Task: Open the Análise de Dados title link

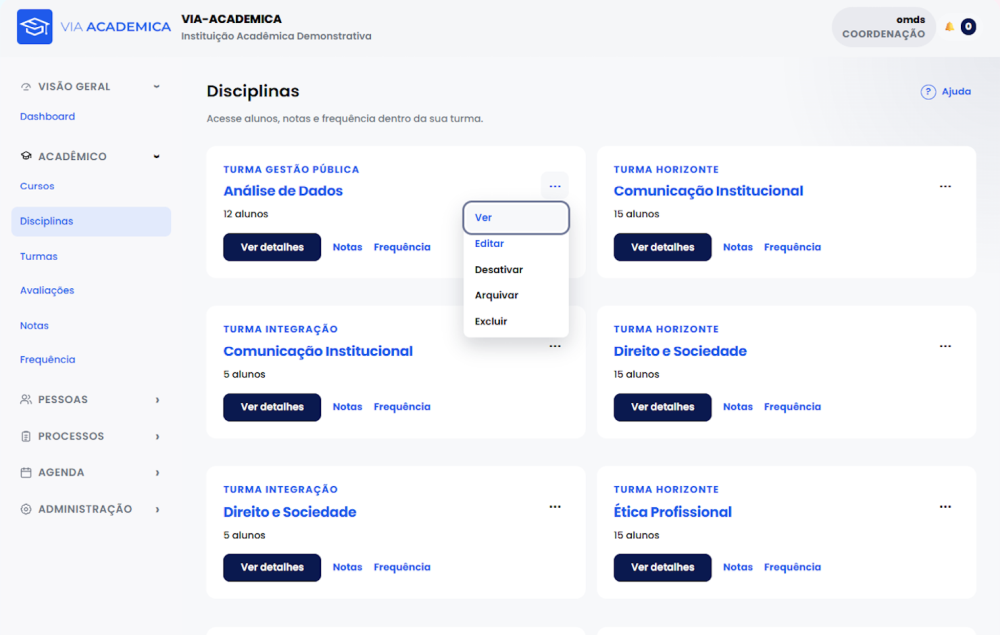Action: (283, 191)
